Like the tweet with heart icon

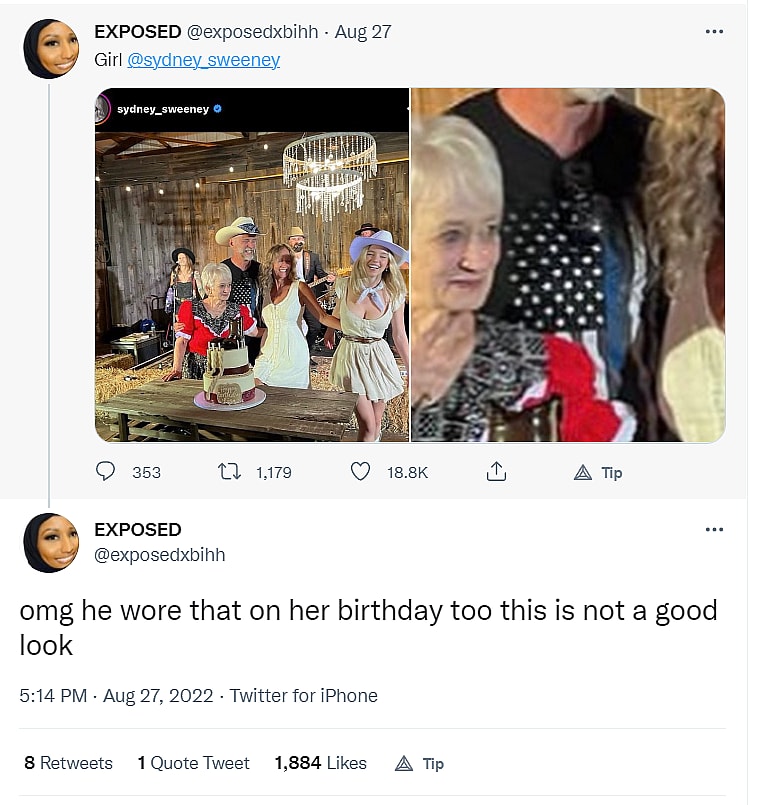[360, 472]
